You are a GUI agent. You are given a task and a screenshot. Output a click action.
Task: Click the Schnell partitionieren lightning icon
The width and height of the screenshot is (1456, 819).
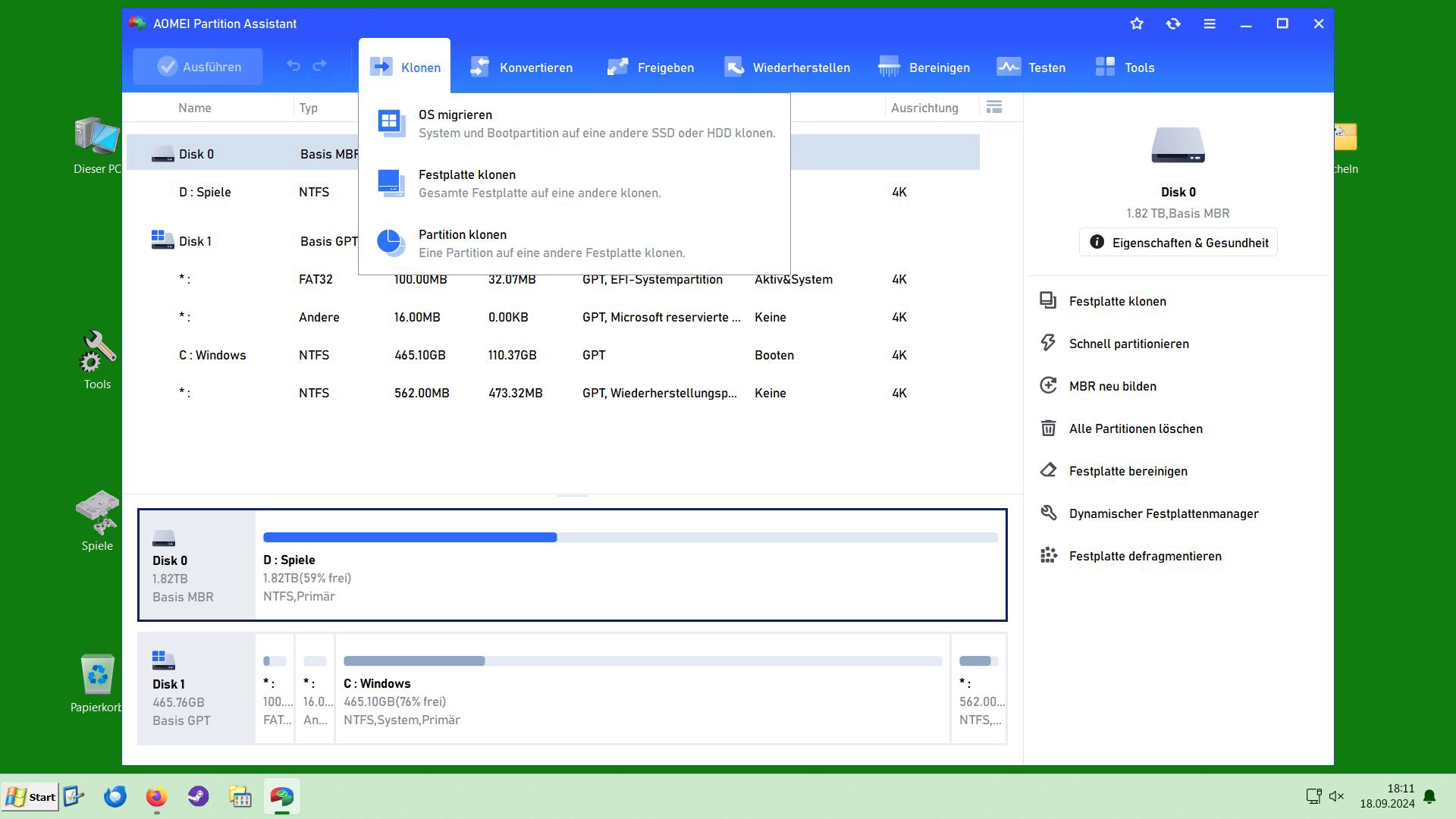point(1048,343)
